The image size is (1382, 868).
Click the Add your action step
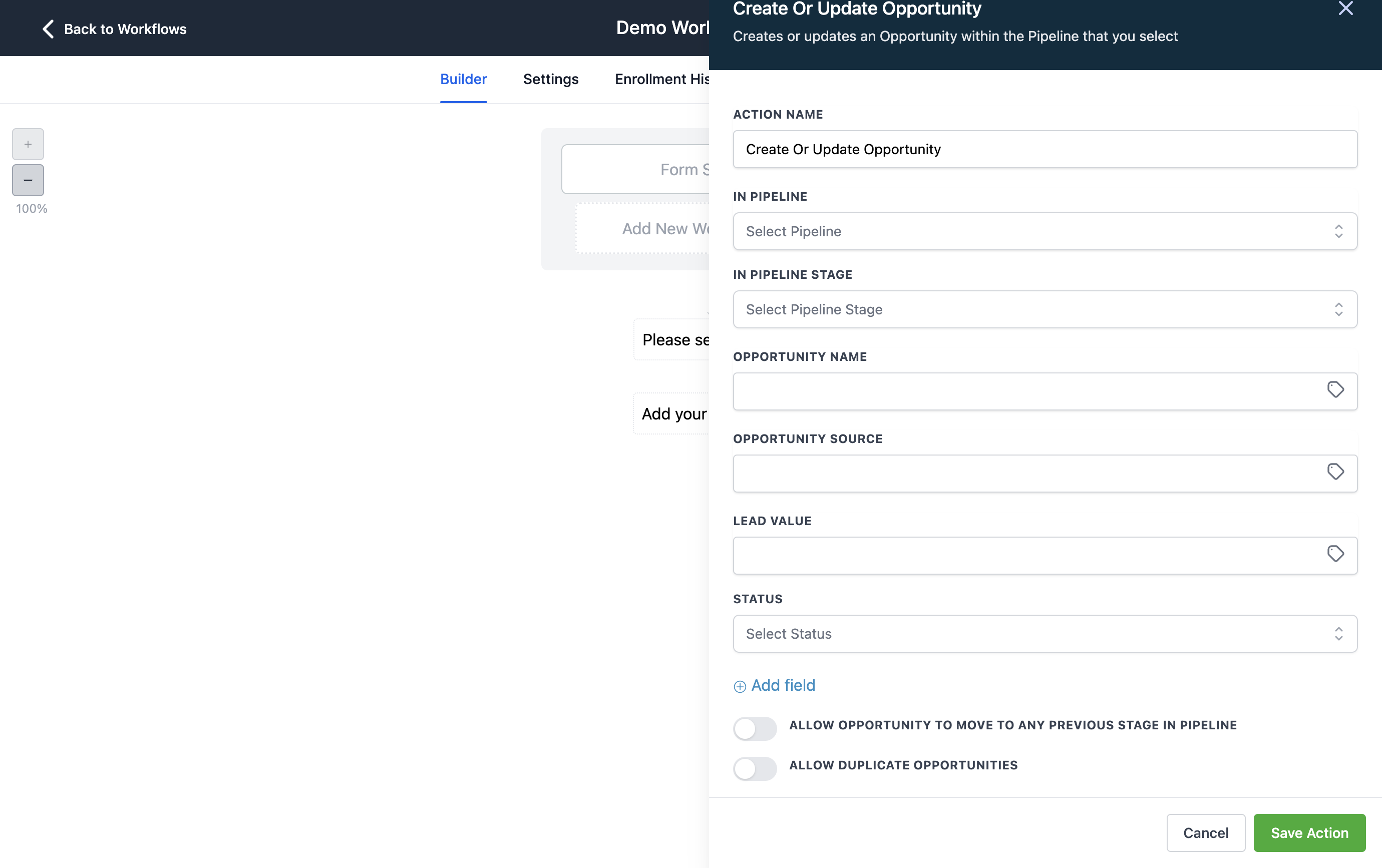(671, 413)
